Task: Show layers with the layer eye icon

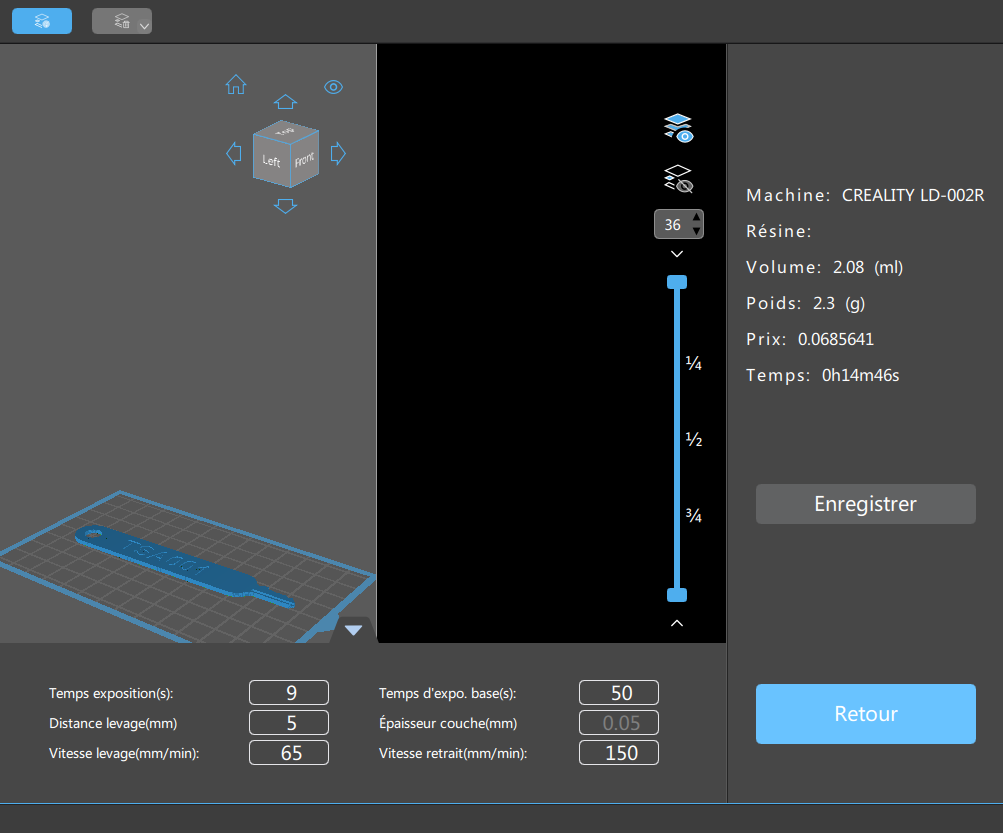Action: point(678,128)
